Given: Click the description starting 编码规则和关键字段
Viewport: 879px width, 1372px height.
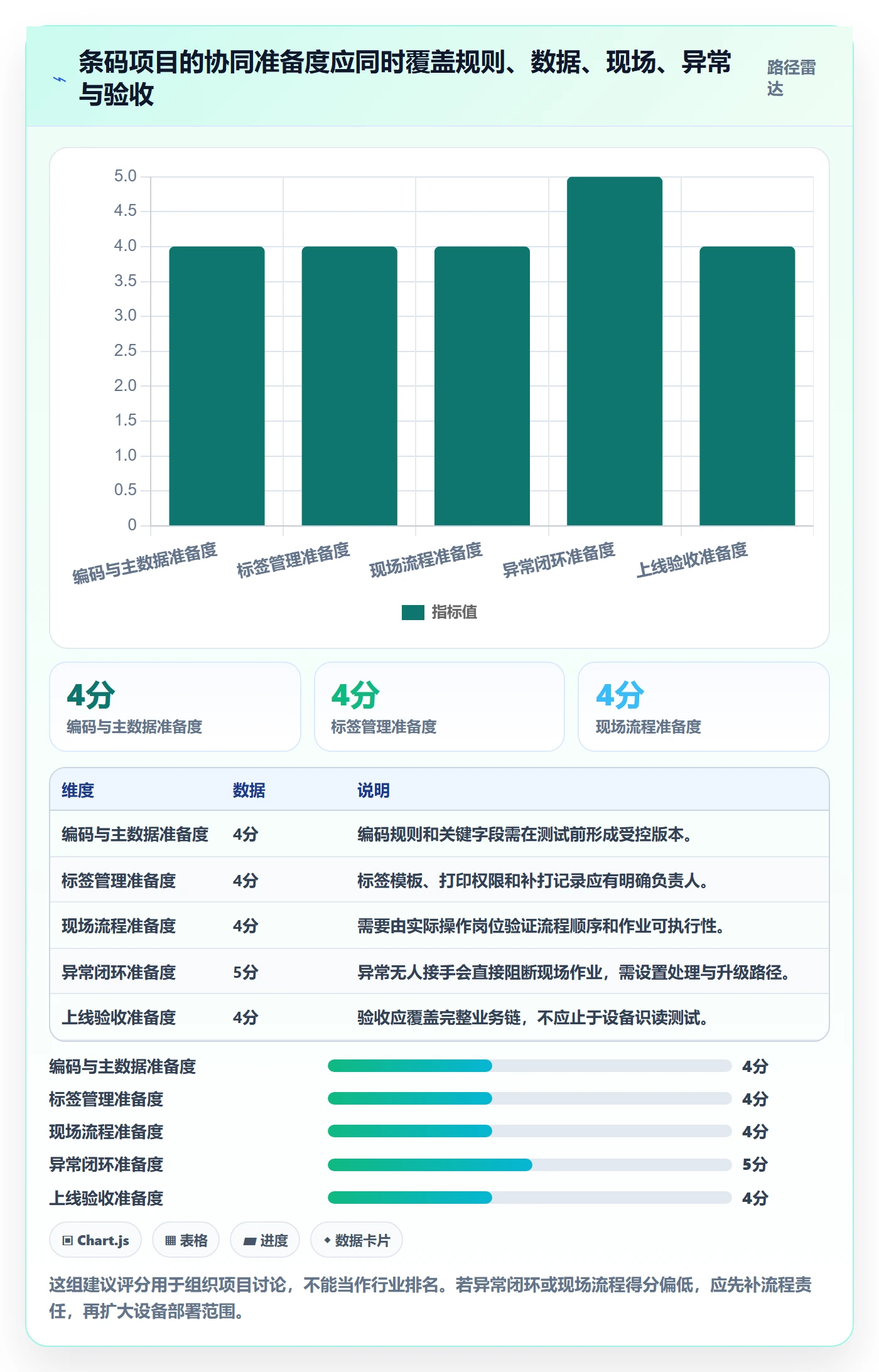Looking at the screenshot, I should pyautogui.click(x=526, y=834).
